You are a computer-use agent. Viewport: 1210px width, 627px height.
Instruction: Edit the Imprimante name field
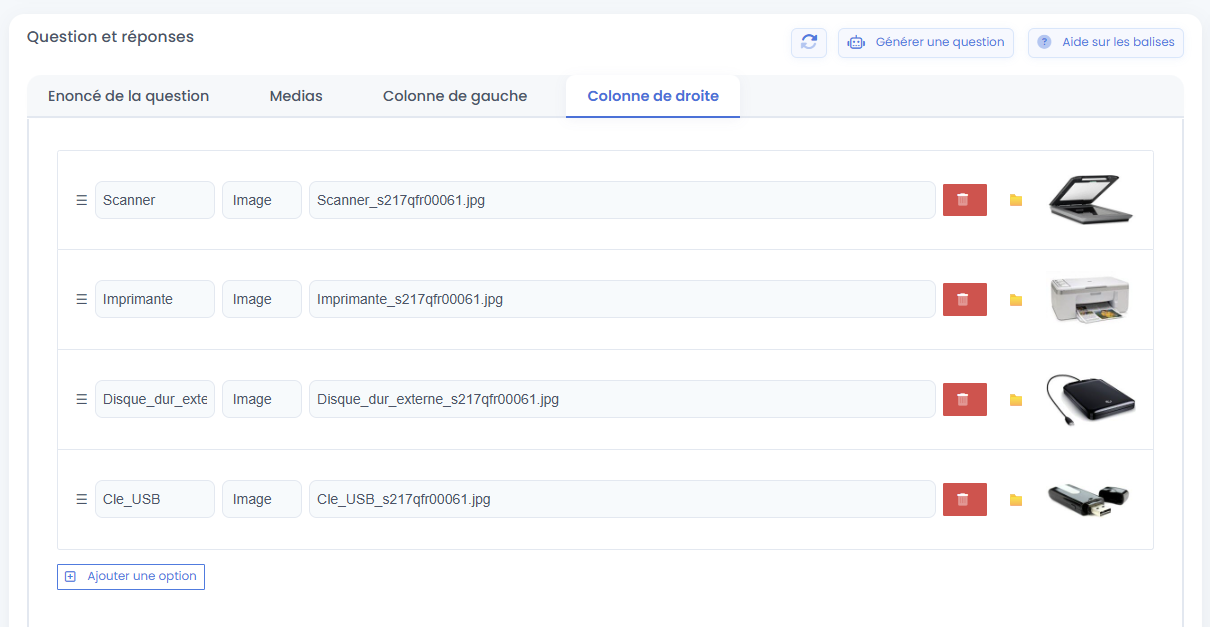tap(155, 299)
